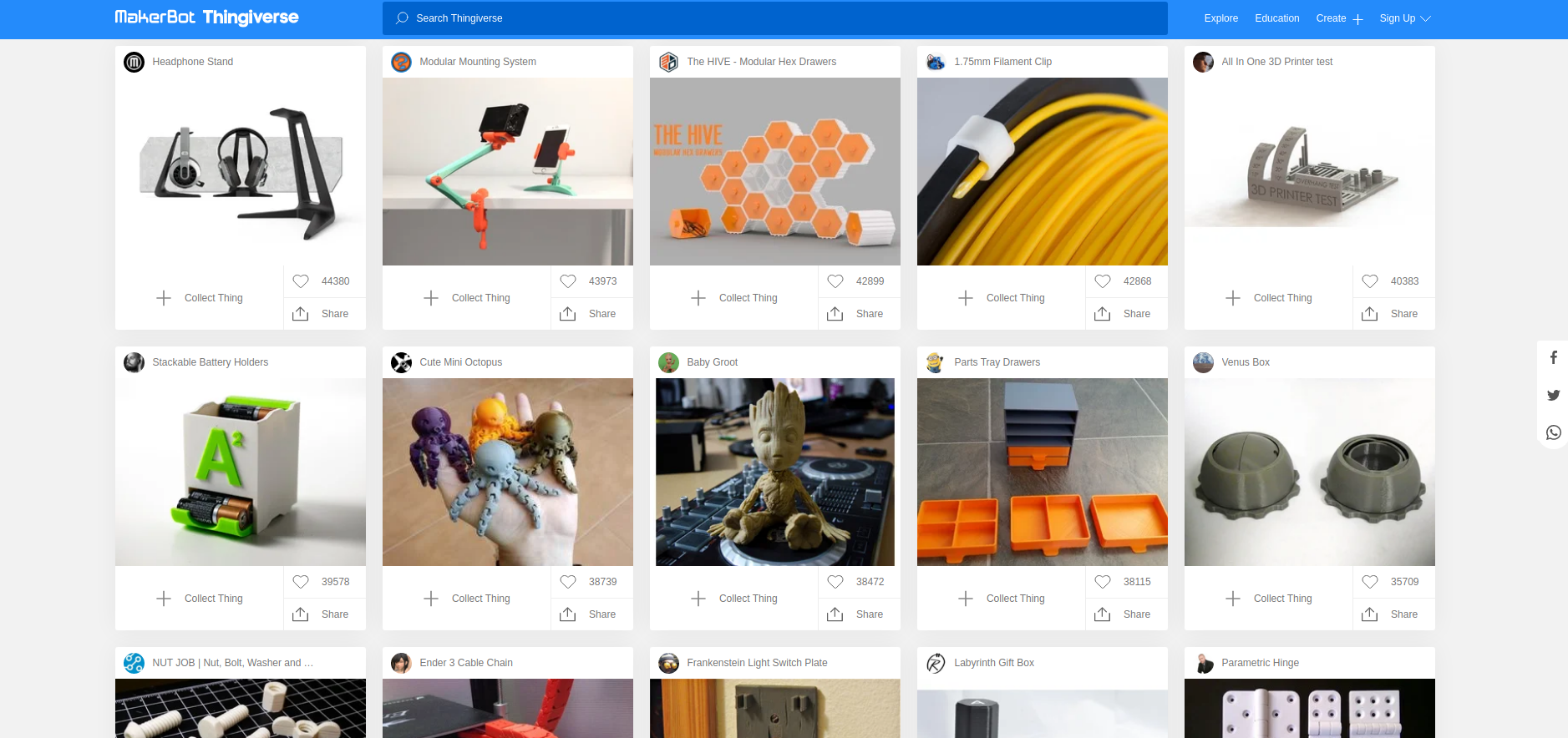Open The HIVE hex drawers thumbnail
The width and height of the screenshot is (1568, 738).
point(775,172)
